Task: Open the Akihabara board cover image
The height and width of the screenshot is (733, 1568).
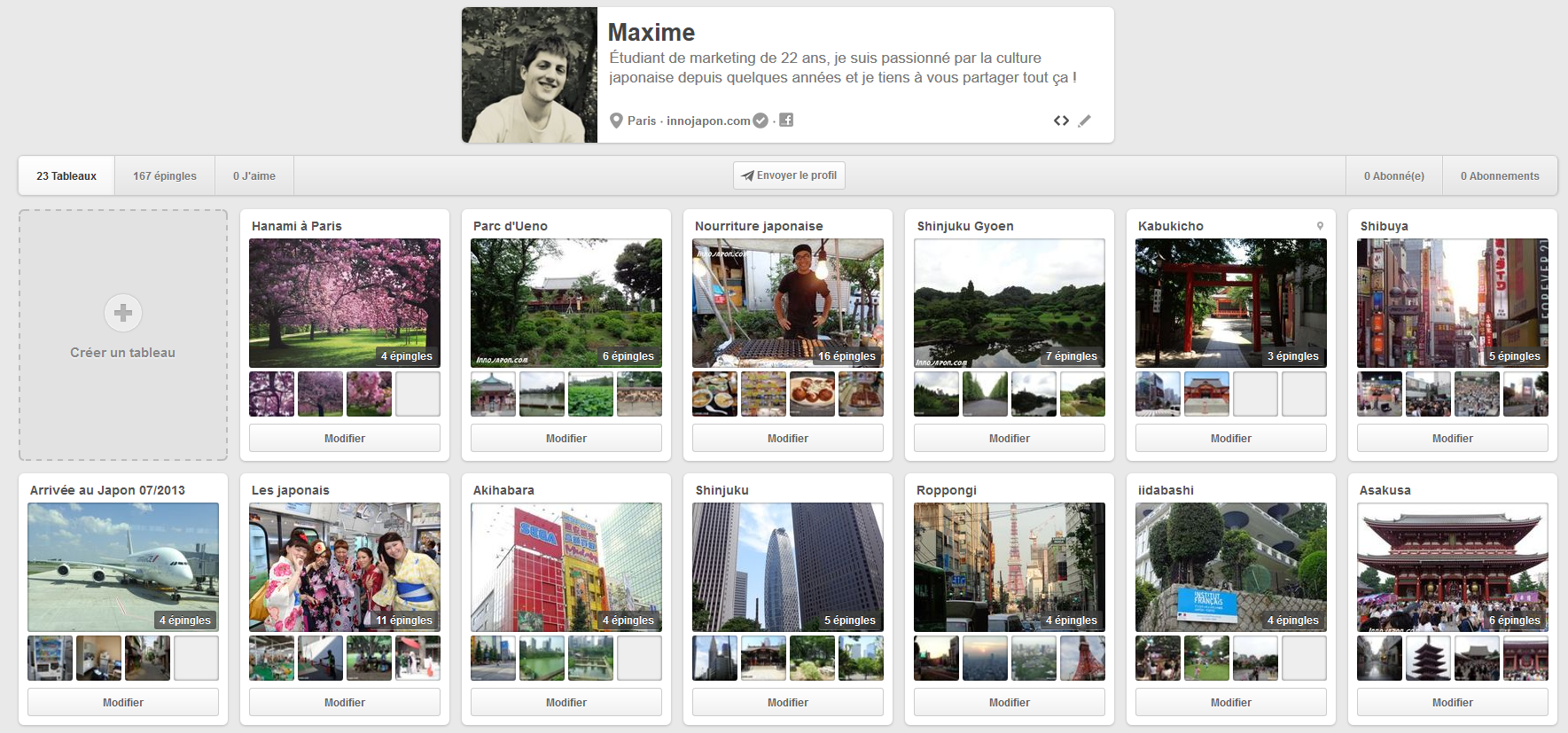Action: pyautogui.click(x=566, y=567)
